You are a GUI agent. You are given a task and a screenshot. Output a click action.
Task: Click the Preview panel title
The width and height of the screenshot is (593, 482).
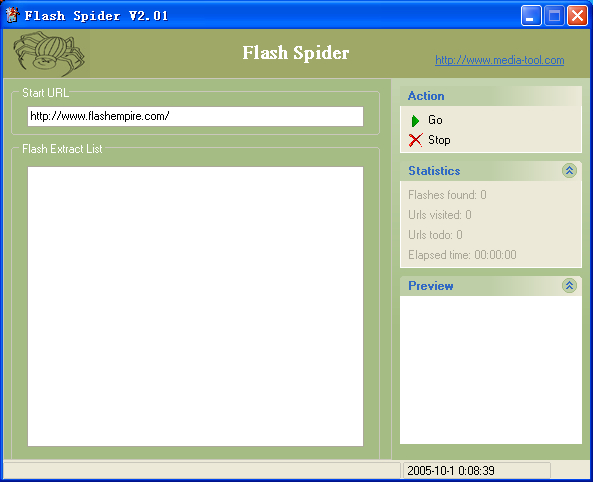(x=431, y=286)
